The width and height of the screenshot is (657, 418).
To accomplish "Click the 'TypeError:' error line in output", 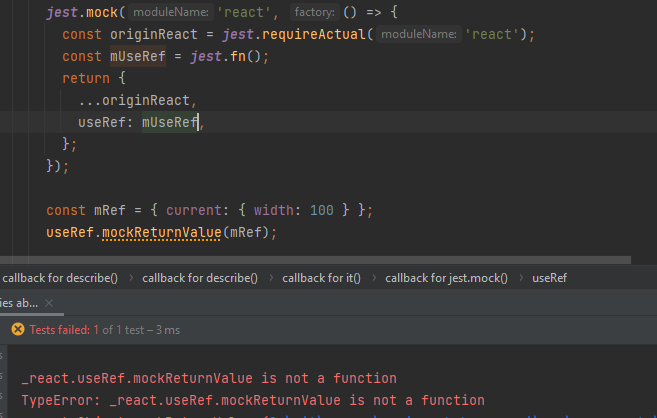I will pyautogui.click(x=253, y=400).
